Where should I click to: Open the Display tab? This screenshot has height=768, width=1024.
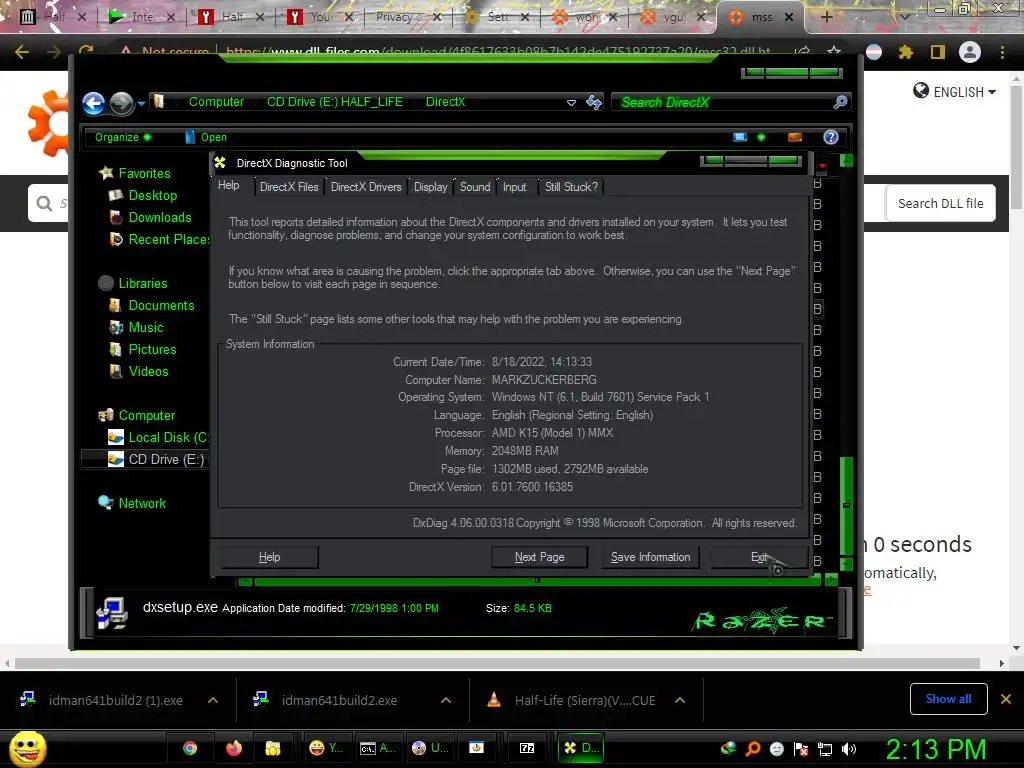pos(430,187)
